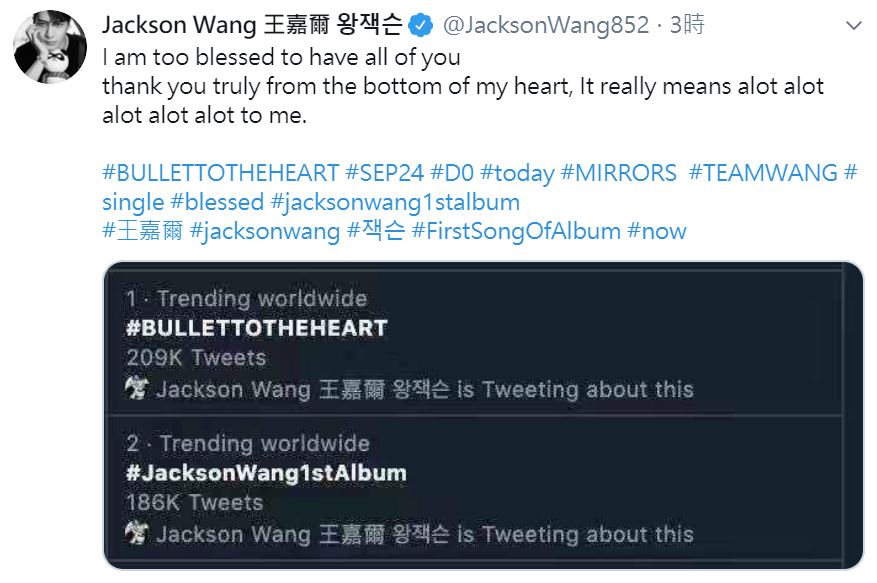Click the #MIRRORS hashtag
This screenshot has height=583, width=877.
(619, 173)
